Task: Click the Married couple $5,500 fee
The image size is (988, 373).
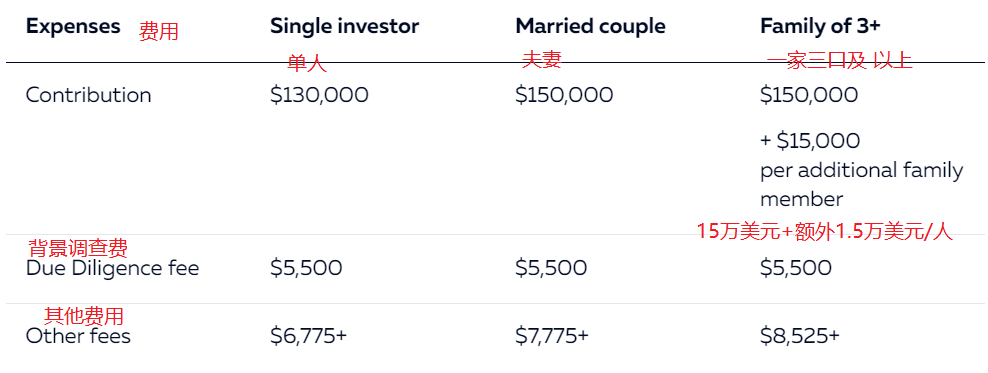Action: tap(551, 268)
